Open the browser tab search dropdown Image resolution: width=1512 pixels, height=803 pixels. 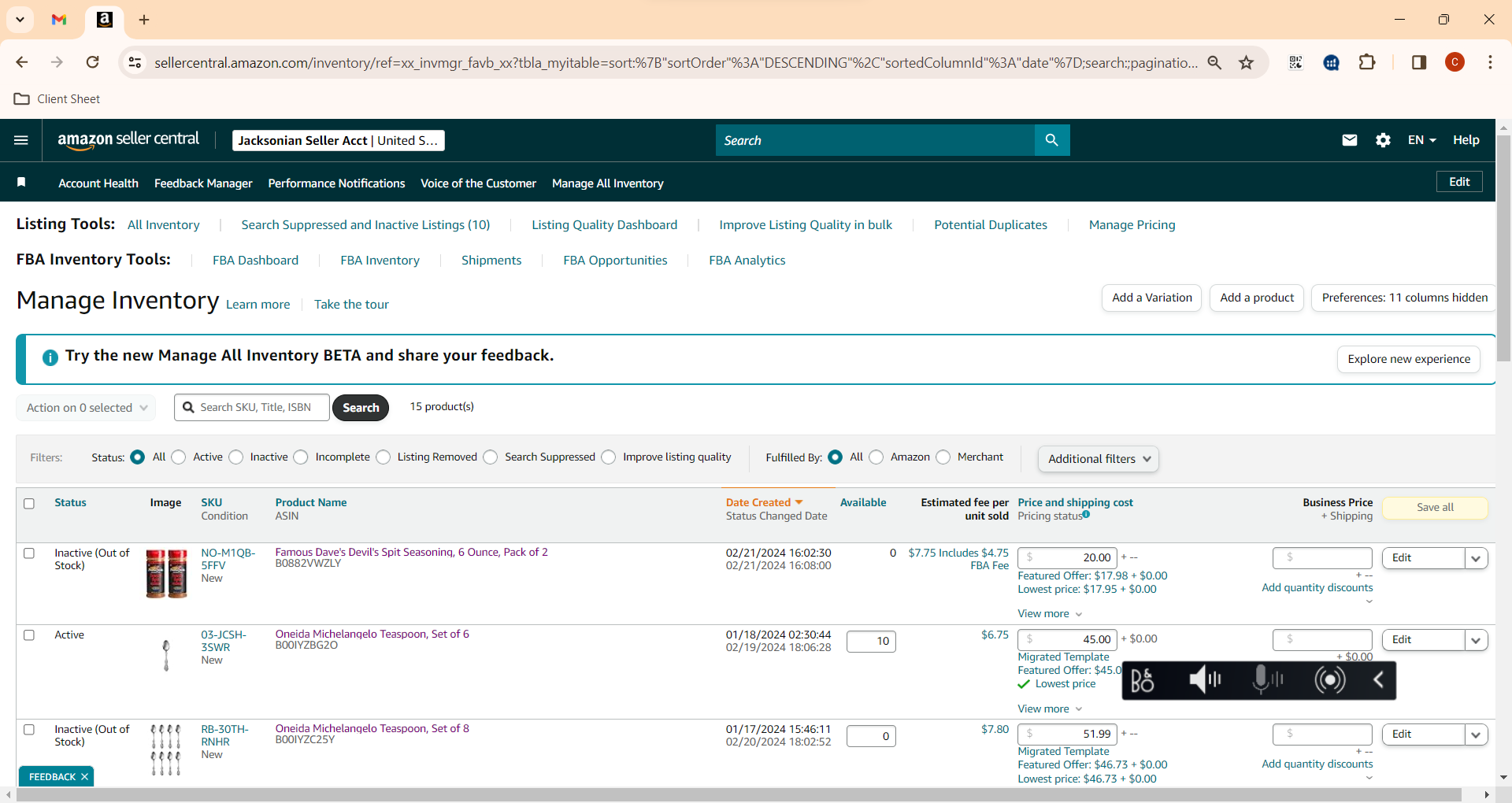point(20,20)
